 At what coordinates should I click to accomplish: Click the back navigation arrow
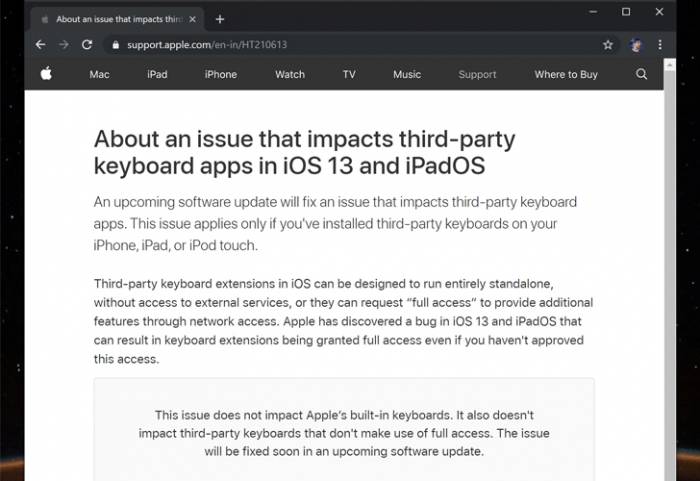(40, 45)
